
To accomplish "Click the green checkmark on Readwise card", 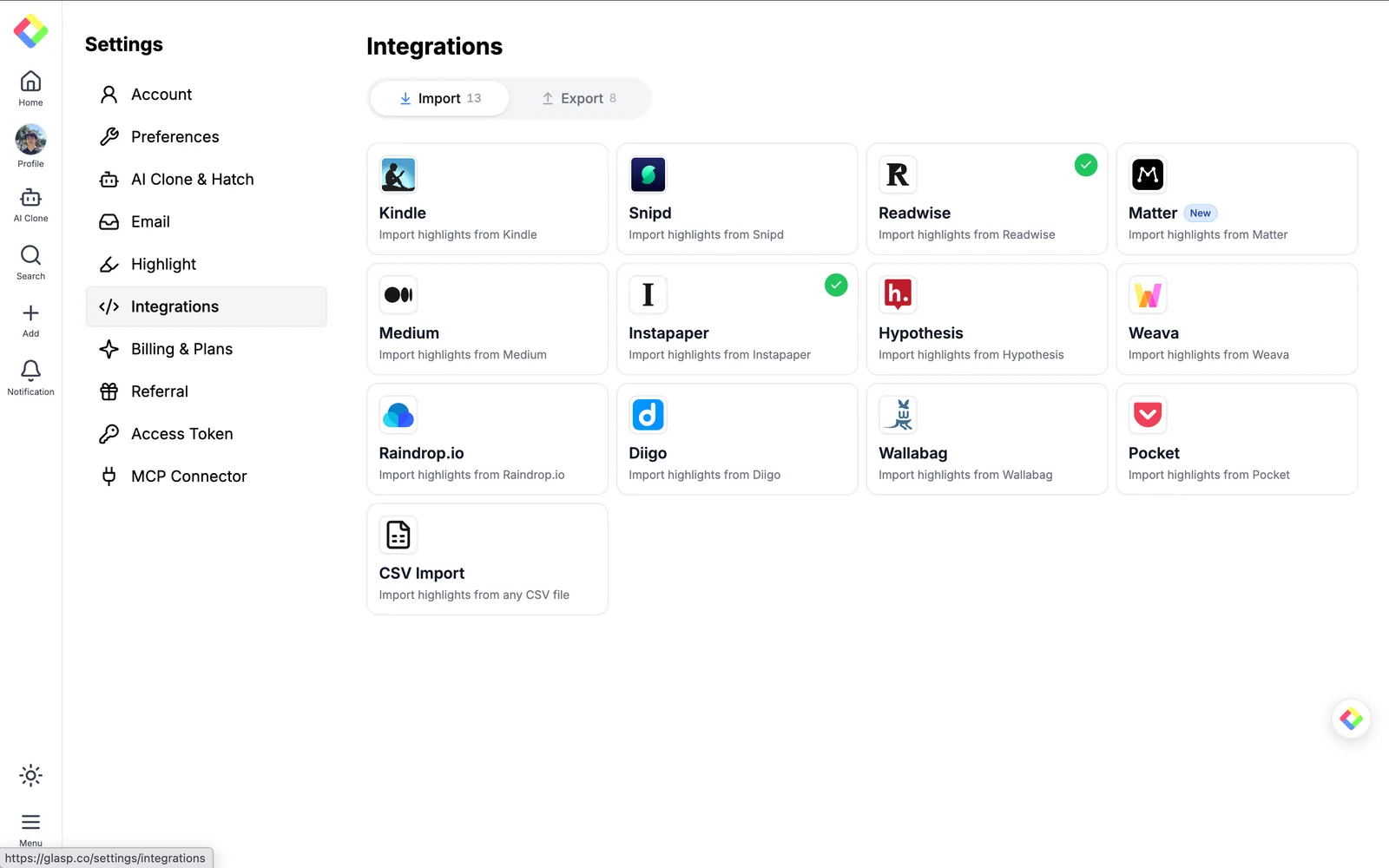I will click(x=1086, y=165).
